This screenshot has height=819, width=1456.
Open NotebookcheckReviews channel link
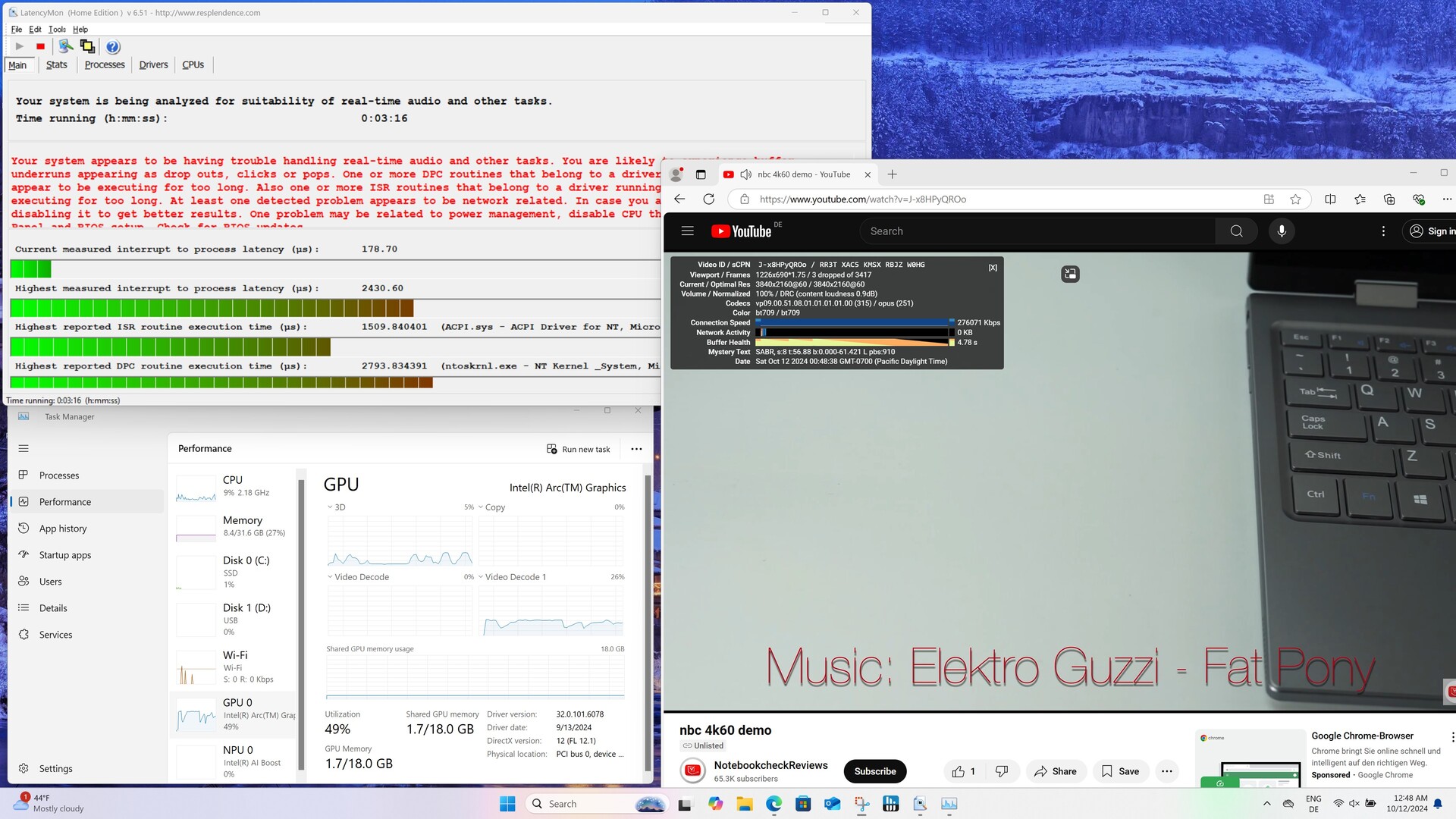pyautogui.click(x=770, y=765)
